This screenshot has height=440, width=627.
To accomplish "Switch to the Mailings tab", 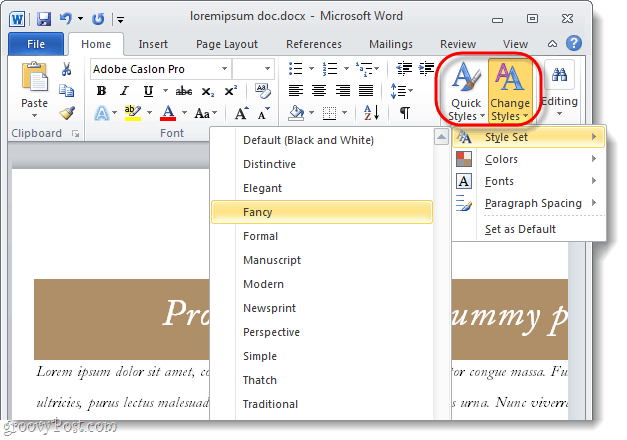I will (391, 44).
